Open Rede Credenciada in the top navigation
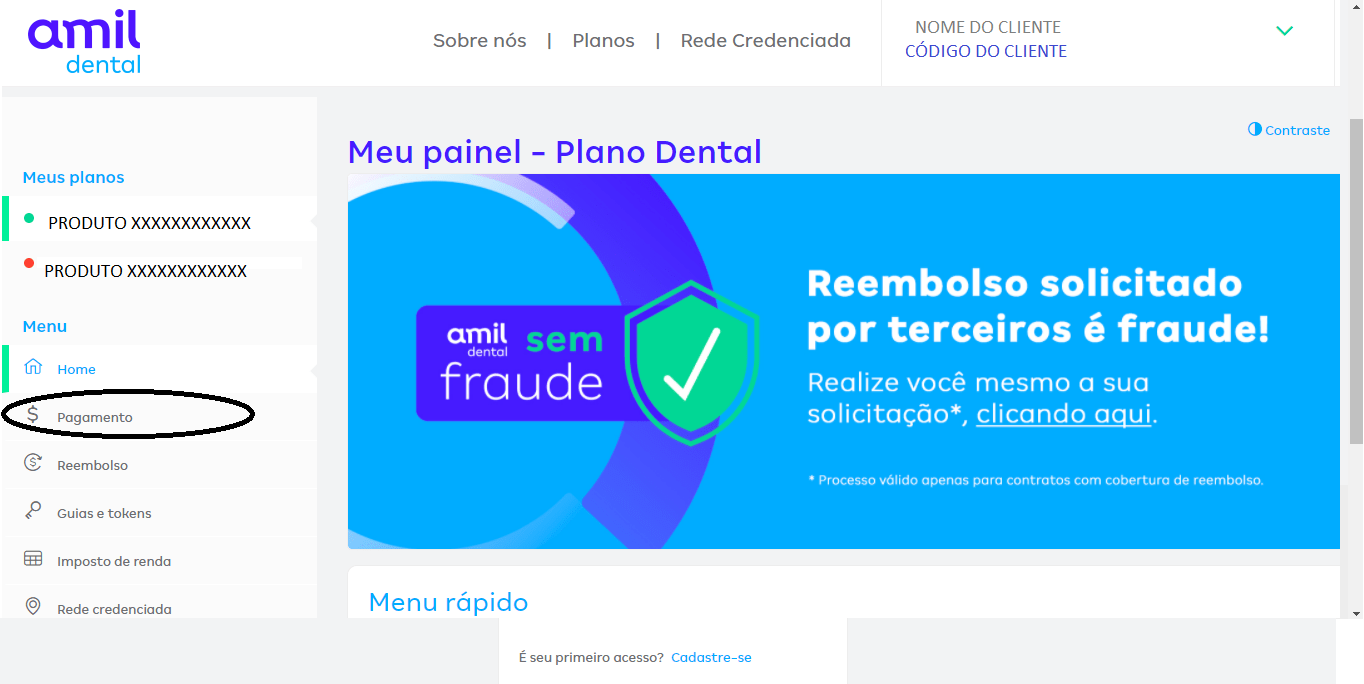 click(x=766, y=41)
